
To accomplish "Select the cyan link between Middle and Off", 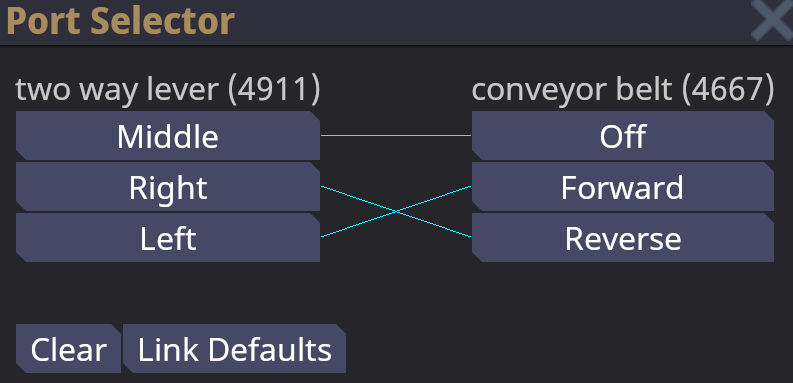I will click(x=396, y=136).
